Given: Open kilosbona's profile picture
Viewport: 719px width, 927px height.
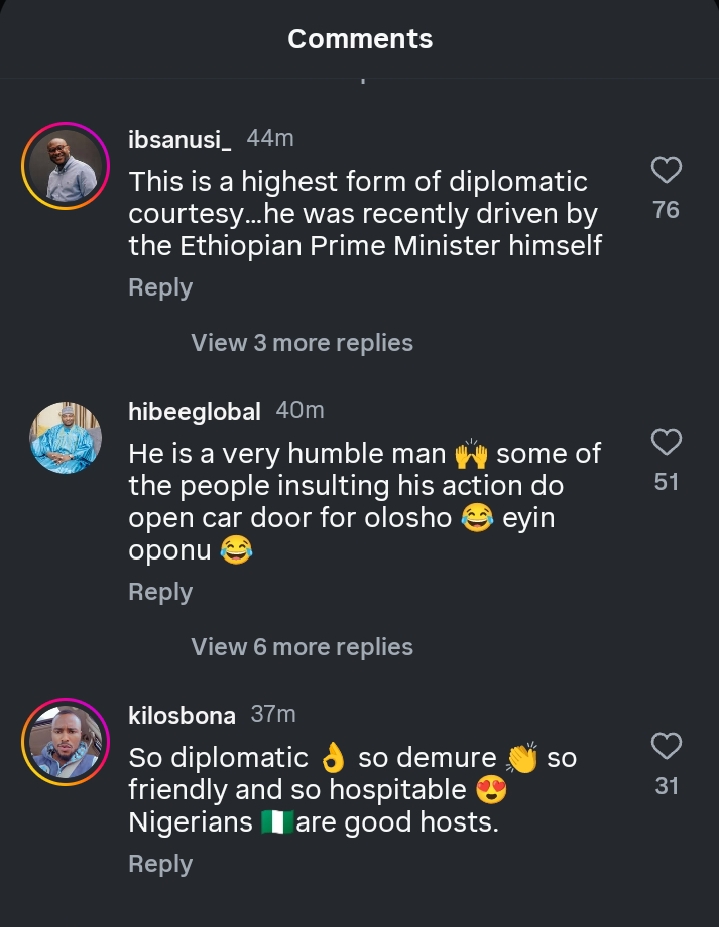Looking at the screenshot, I should [x=65, y=742].
